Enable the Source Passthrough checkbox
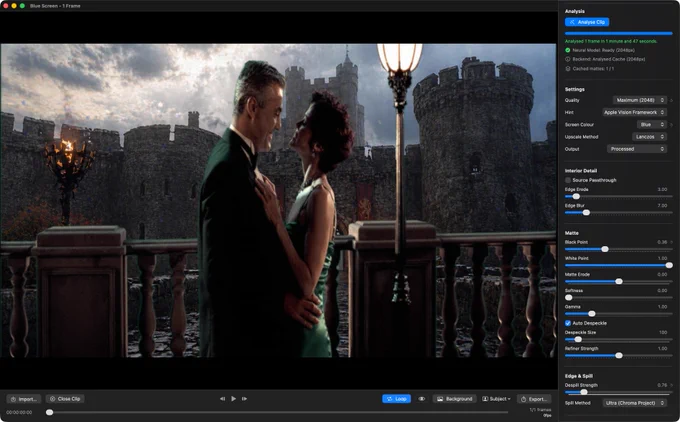 point(568,180)
